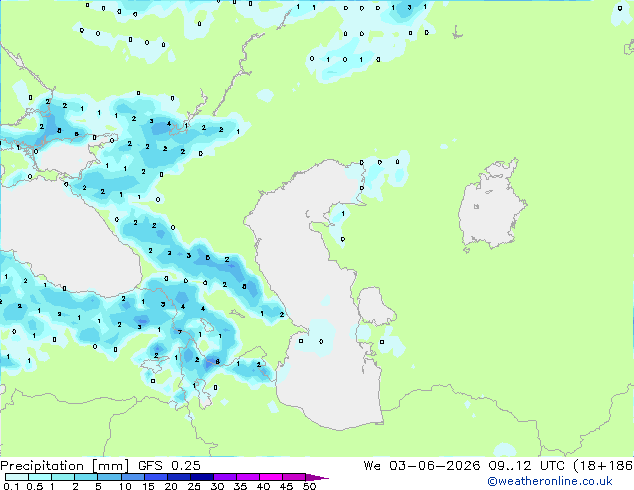
Task: Pick the 10–15 mm legend color swatch
Action: pyautogui.click(x=133, y=477)
